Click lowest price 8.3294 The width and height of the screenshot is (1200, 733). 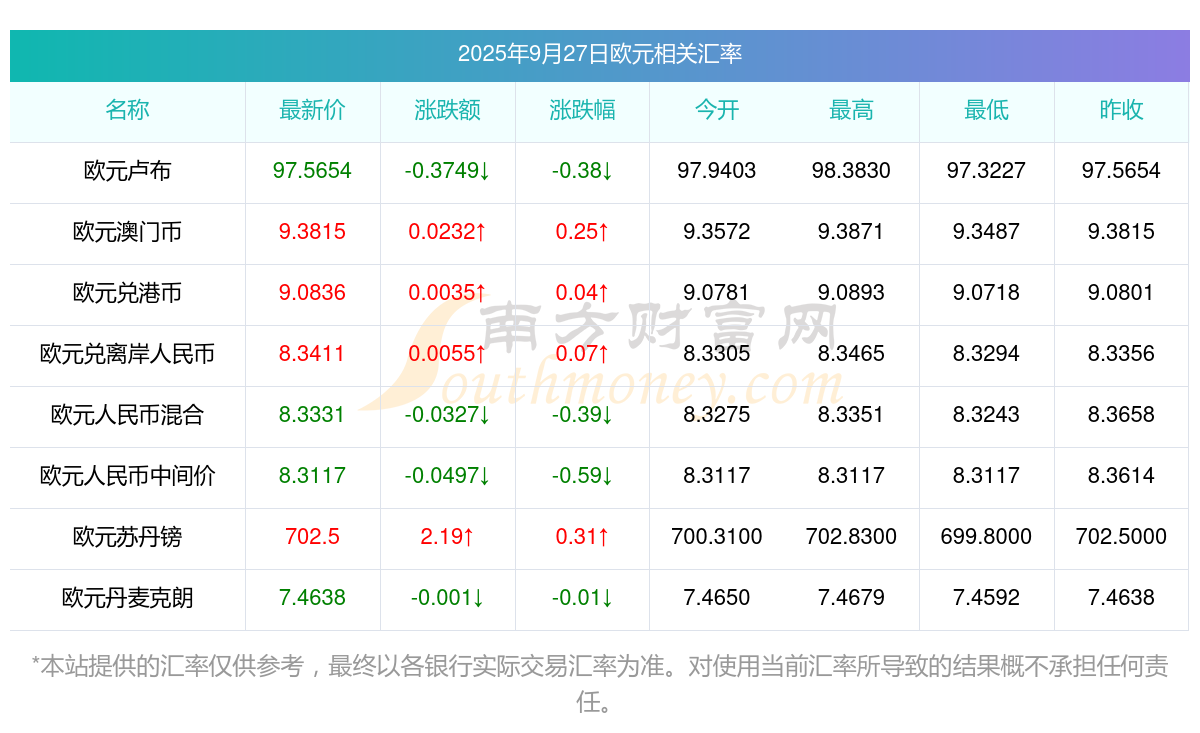pyautogui.click(x=986, y=354)
